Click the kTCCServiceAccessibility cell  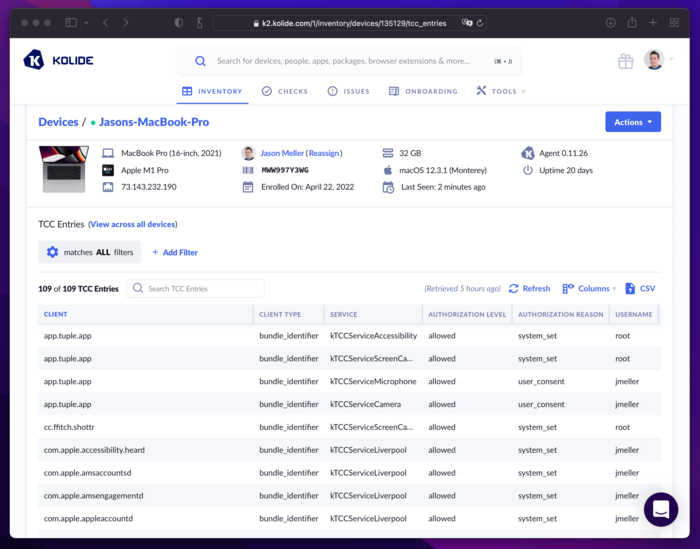[x=373, y=336]
